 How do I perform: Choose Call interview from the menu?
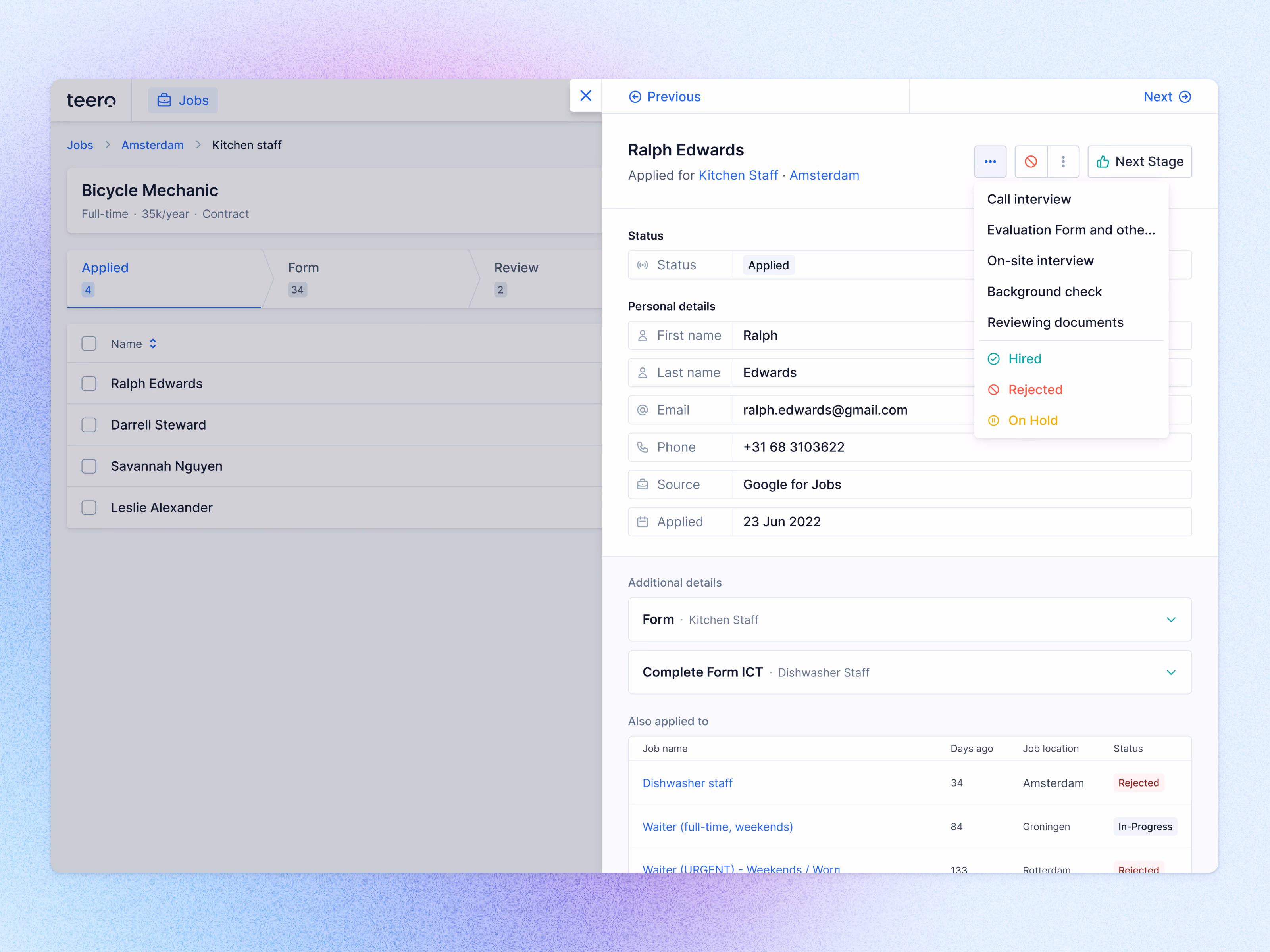pyautogui.click(x=1071, y=199)
